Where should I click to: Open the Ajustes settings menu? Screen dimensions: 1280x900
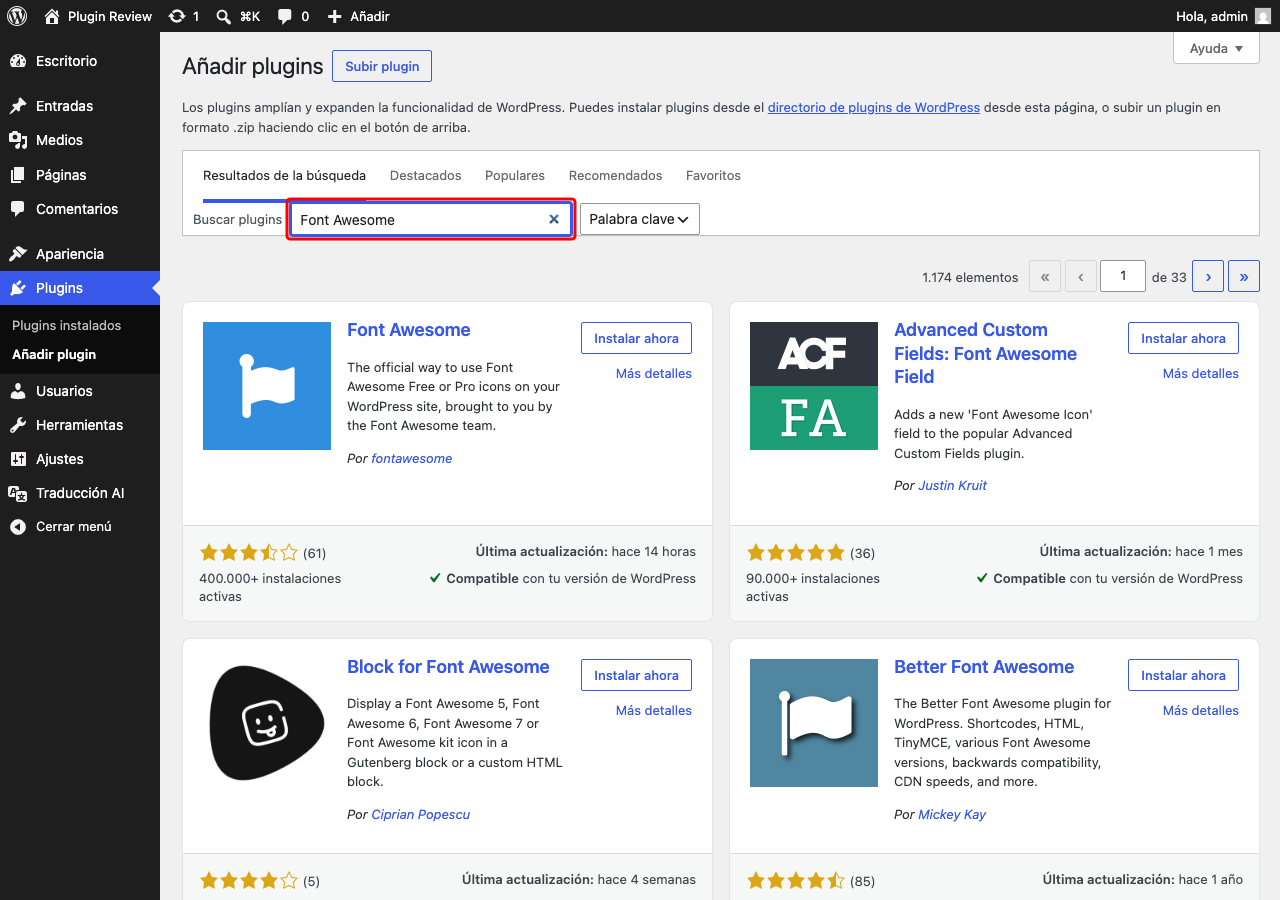pos(60,459)
